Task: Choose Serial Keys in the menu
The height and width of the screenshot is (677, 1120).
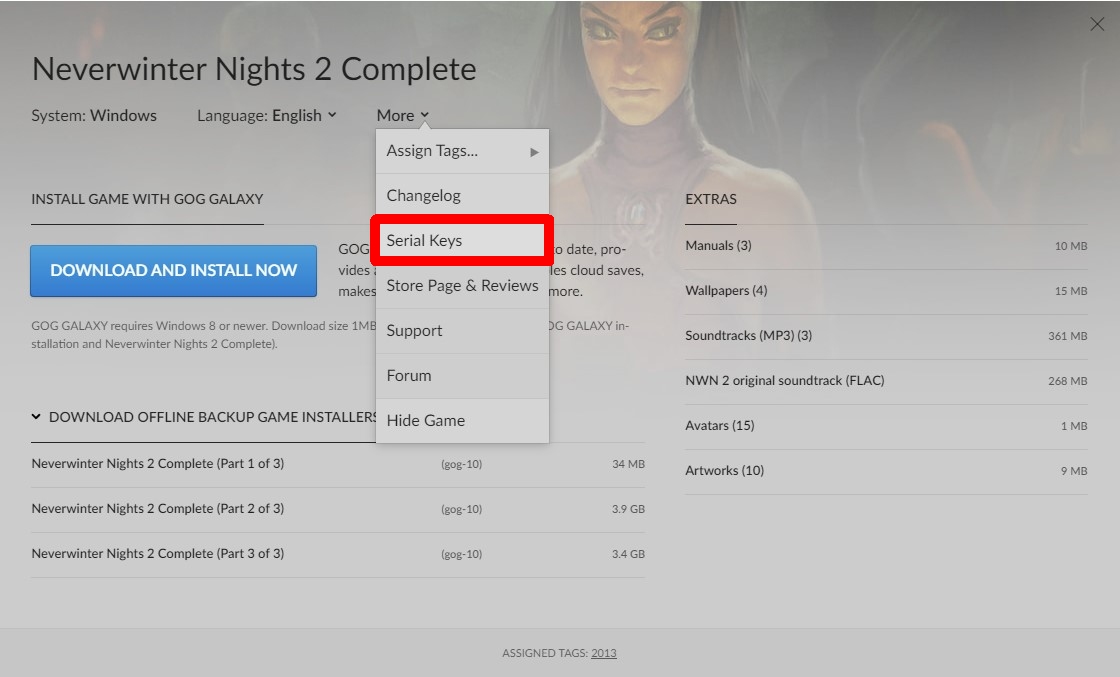Action: pos(462,241)
